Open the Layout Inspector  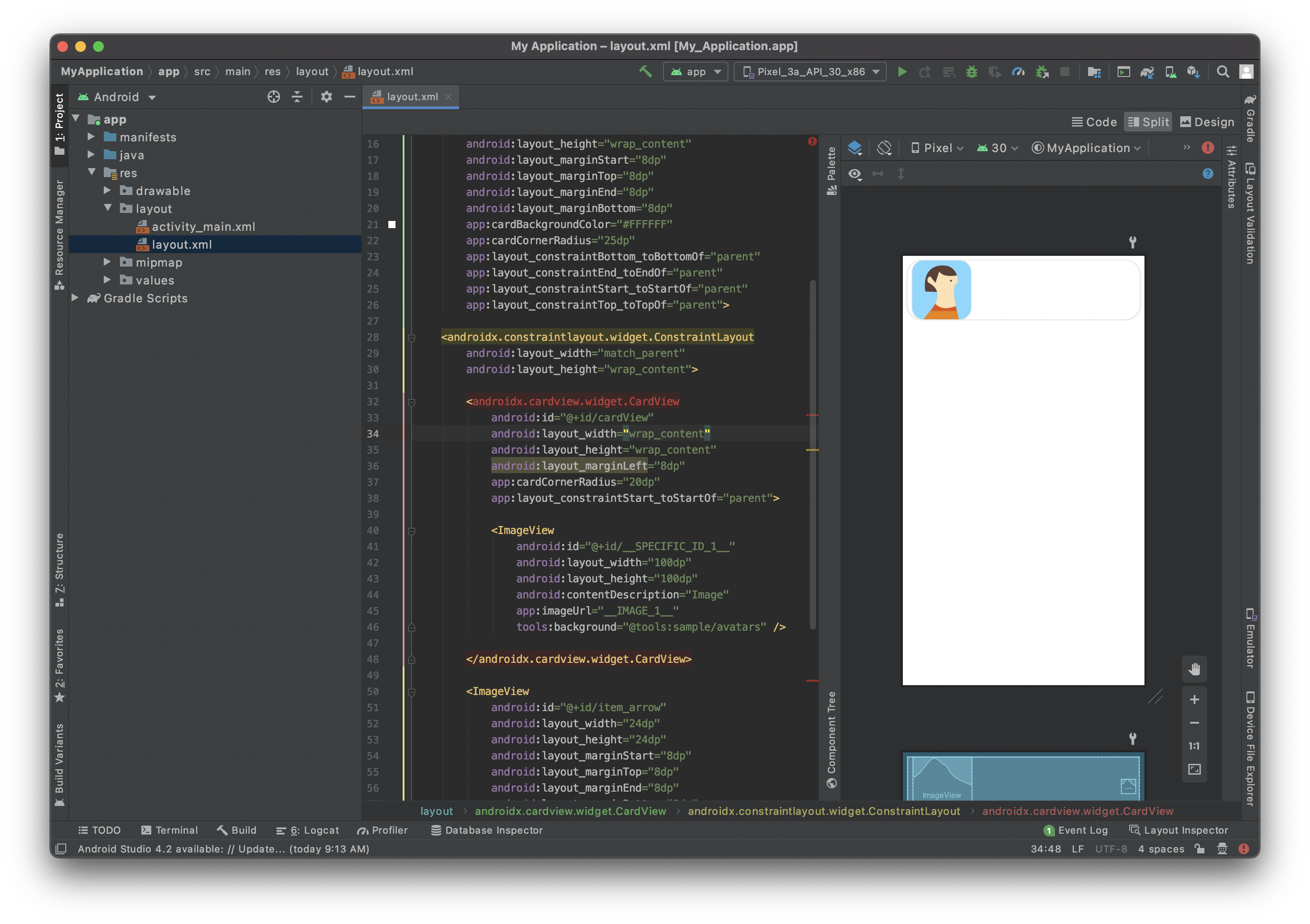tap(1179, 830)
